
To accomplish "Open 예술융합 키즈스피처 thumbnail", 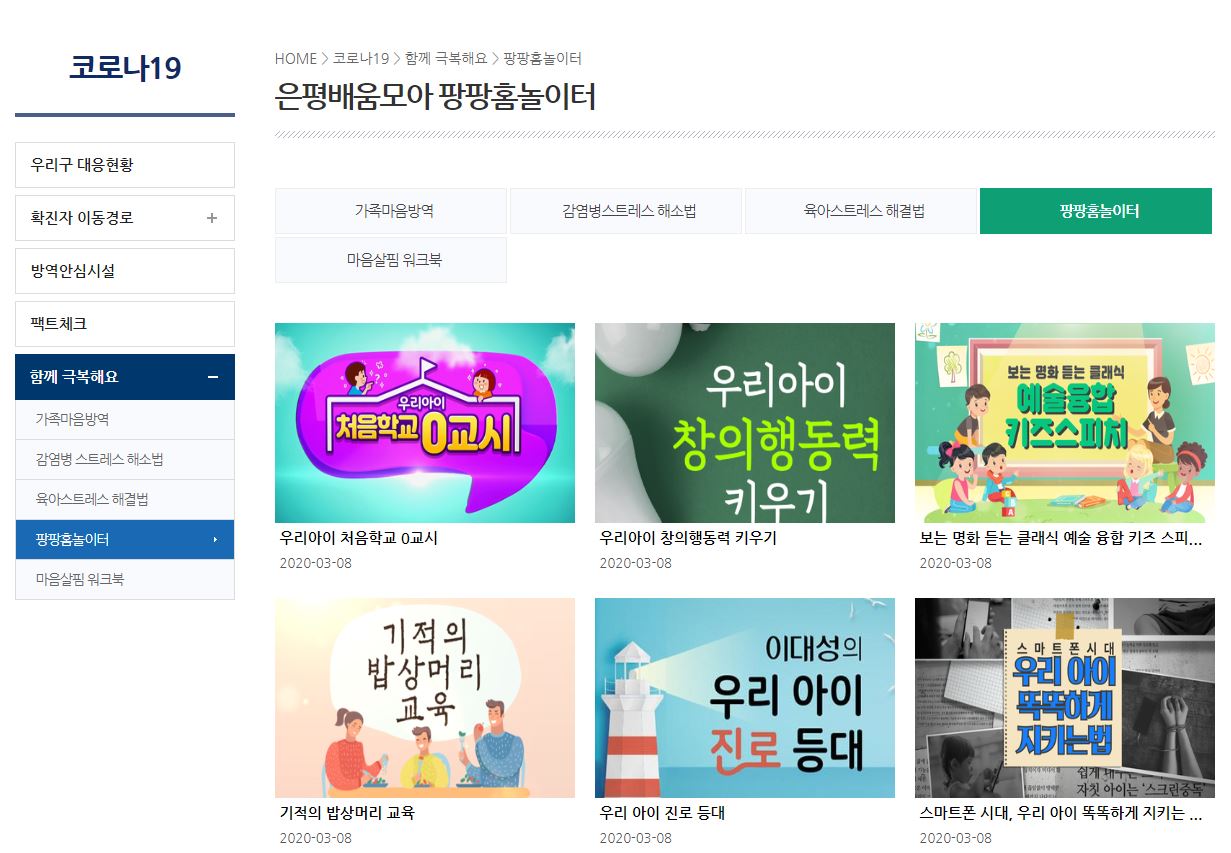I will click(1065, 423).
